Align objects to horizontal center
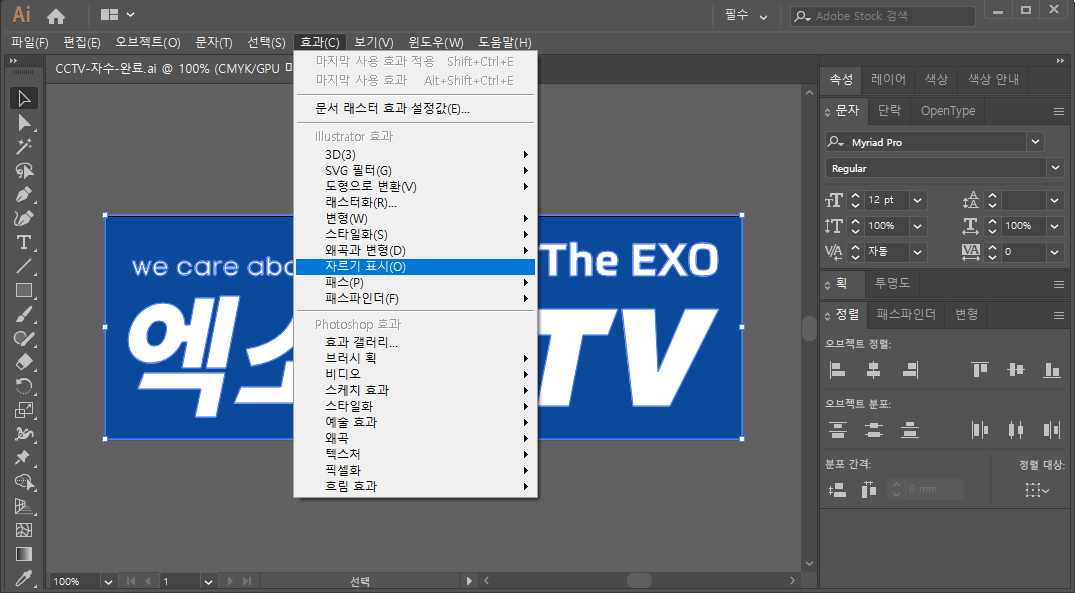The image size is (1075, 593). [x=873, y=370]
